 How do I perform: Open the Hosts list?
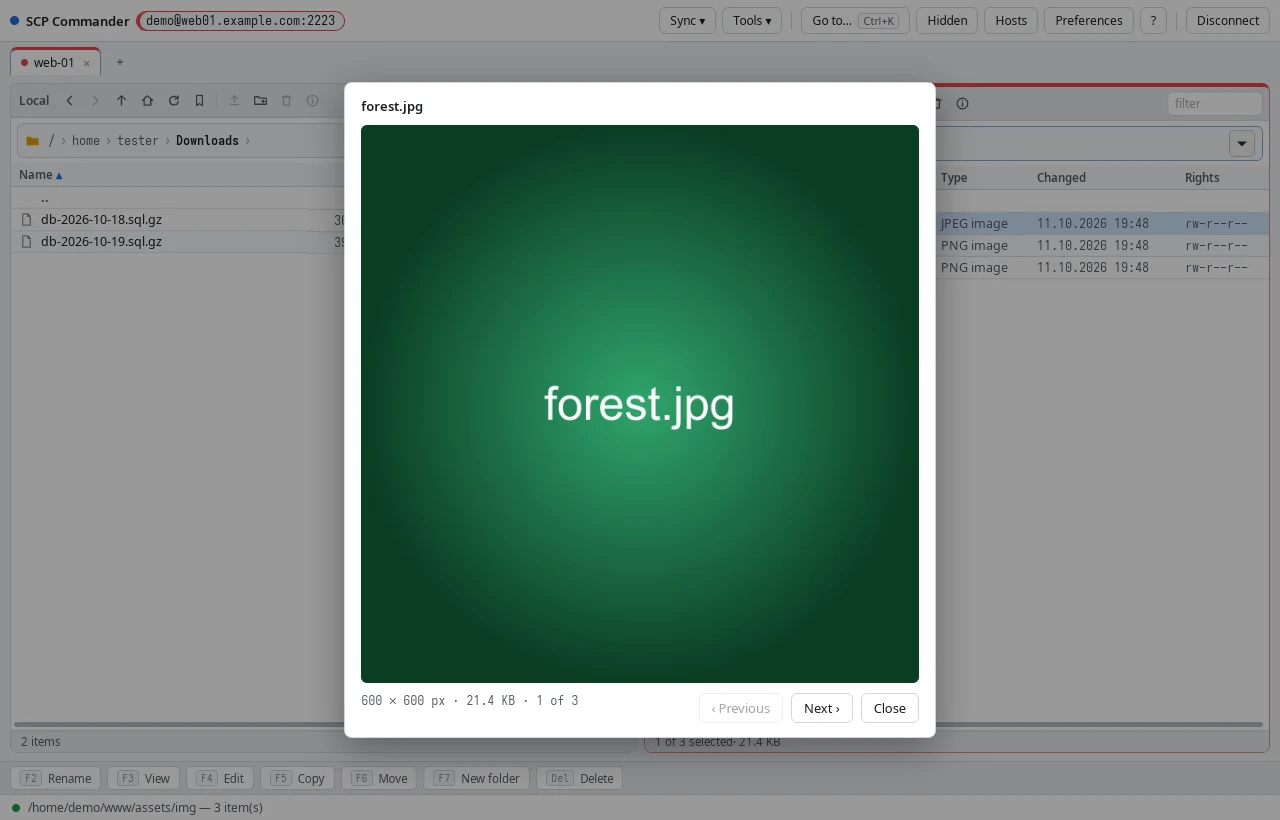1011,21
